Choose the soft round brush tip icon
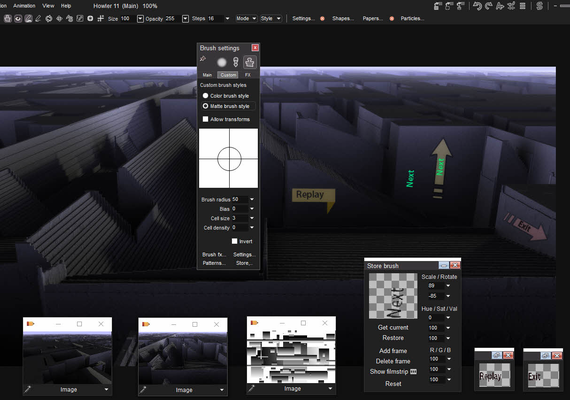The width and height of the screenshot is (570, 400). (x=222, y=63)
